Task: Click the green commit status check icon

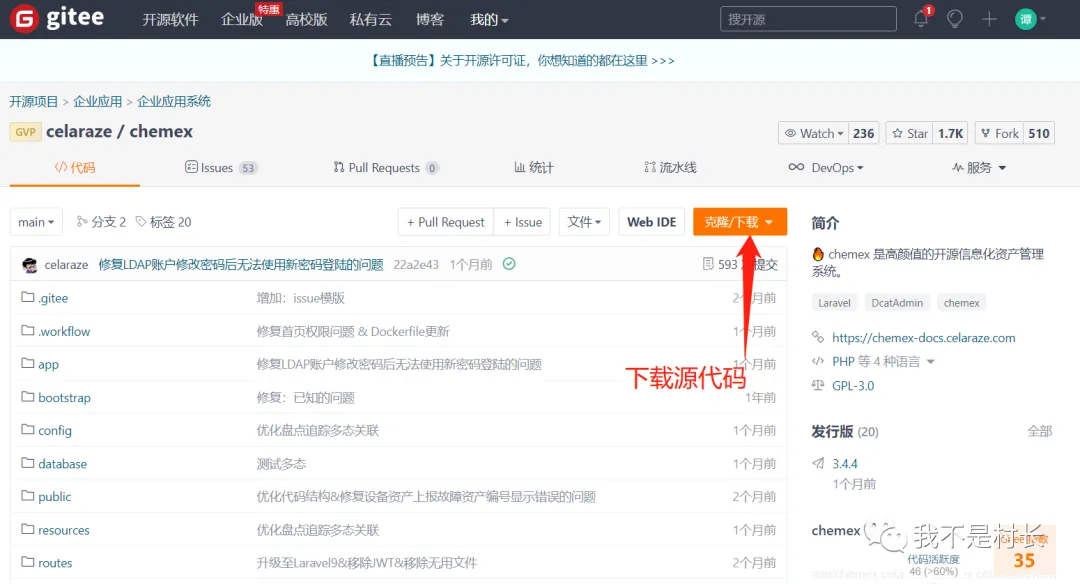Action: [509, 264]
